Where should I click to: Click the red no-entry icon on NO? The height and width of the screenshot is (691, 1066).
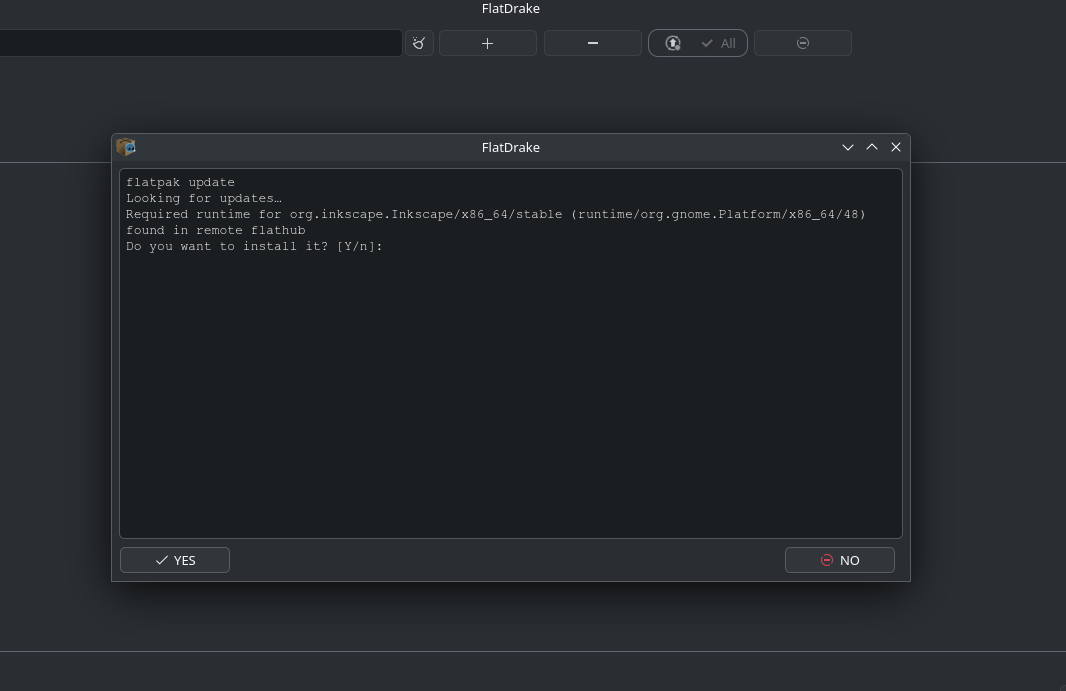coord(827,560)
